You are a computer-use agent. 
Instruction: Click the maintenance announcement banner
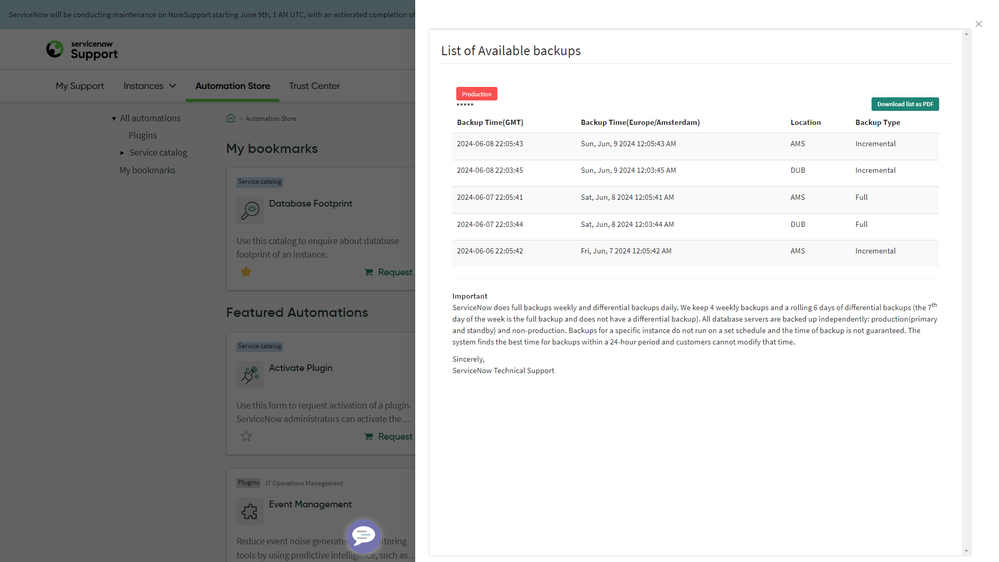(x=208, y=14)
